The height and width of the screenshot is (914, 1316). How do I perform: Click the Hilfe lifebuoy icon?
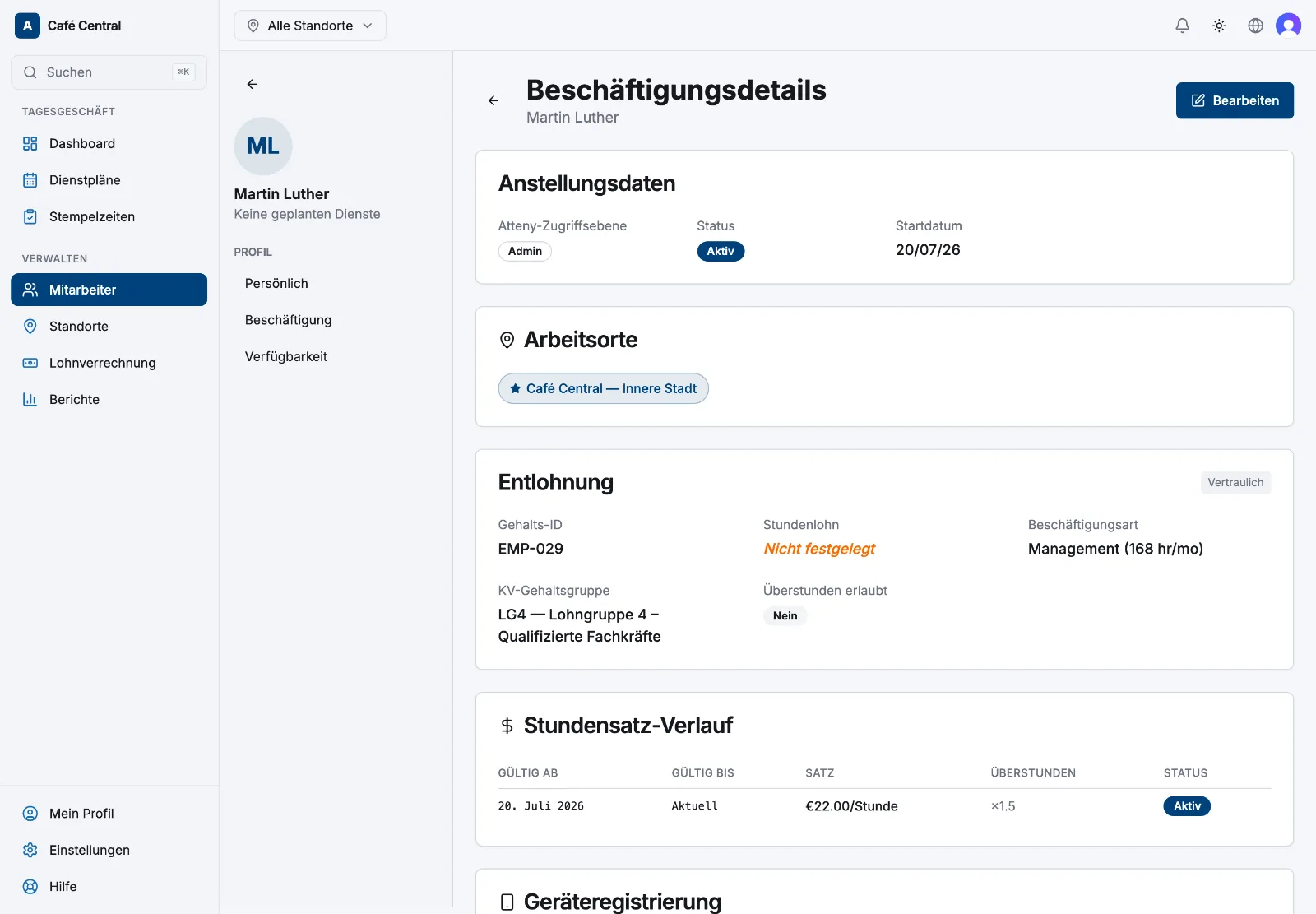30,886
